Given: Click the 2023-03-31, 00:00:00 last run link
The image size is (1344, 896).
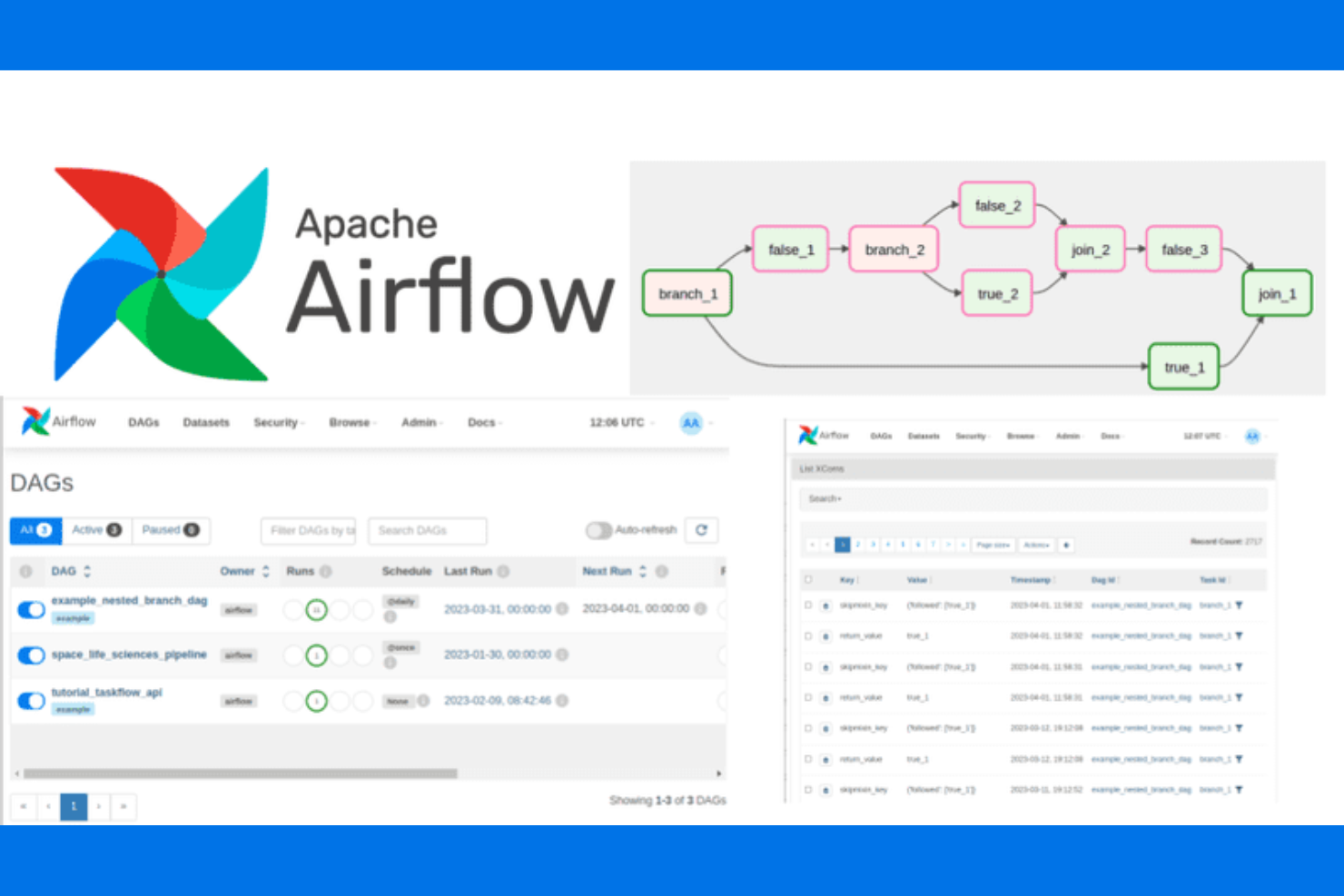Looking at the screenshot, I should coord(498,609).
